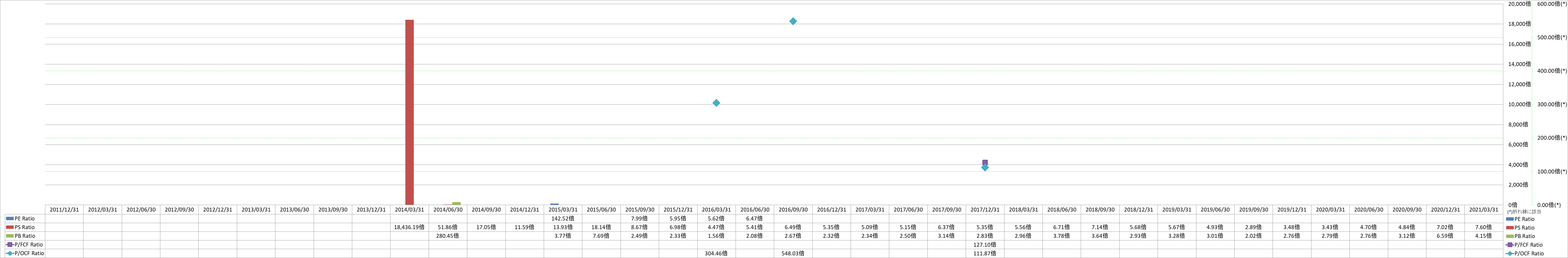Select the 7.60倍 PS Ratio cell
This screenshot has width=1568, height=258.
tap(1484, 227)
